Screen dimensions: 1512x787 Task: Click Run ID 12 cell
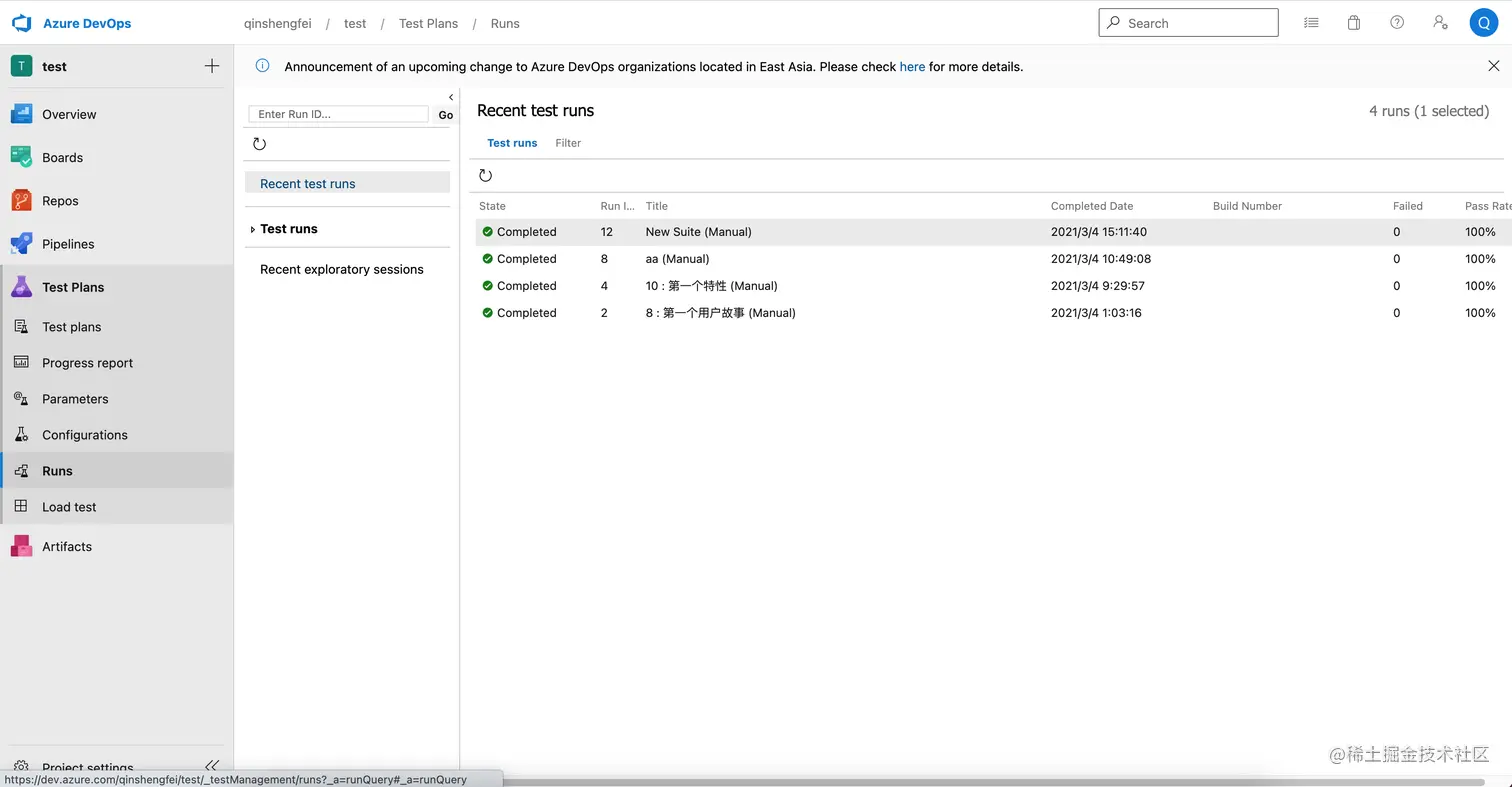pos(606,232)
